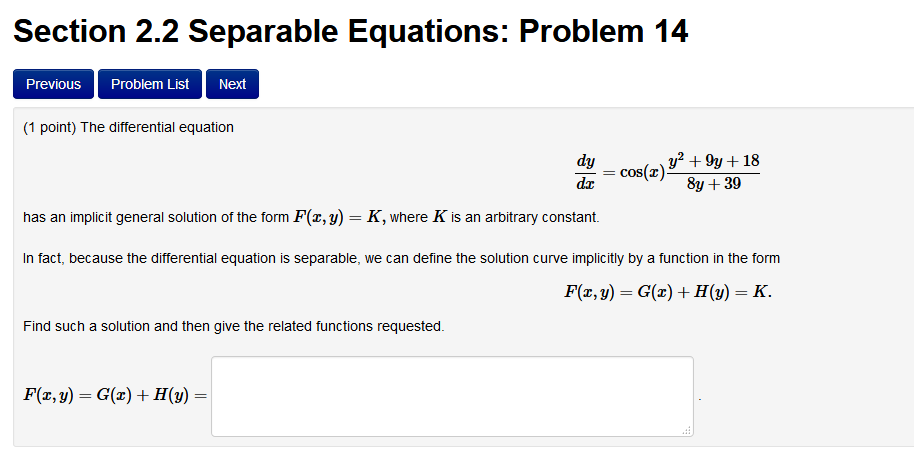Image resolution: width=914 pixels, height=455 pixels.
Task: Click the "Find such a solution" instruction text
Action: [x=234, y=326]
